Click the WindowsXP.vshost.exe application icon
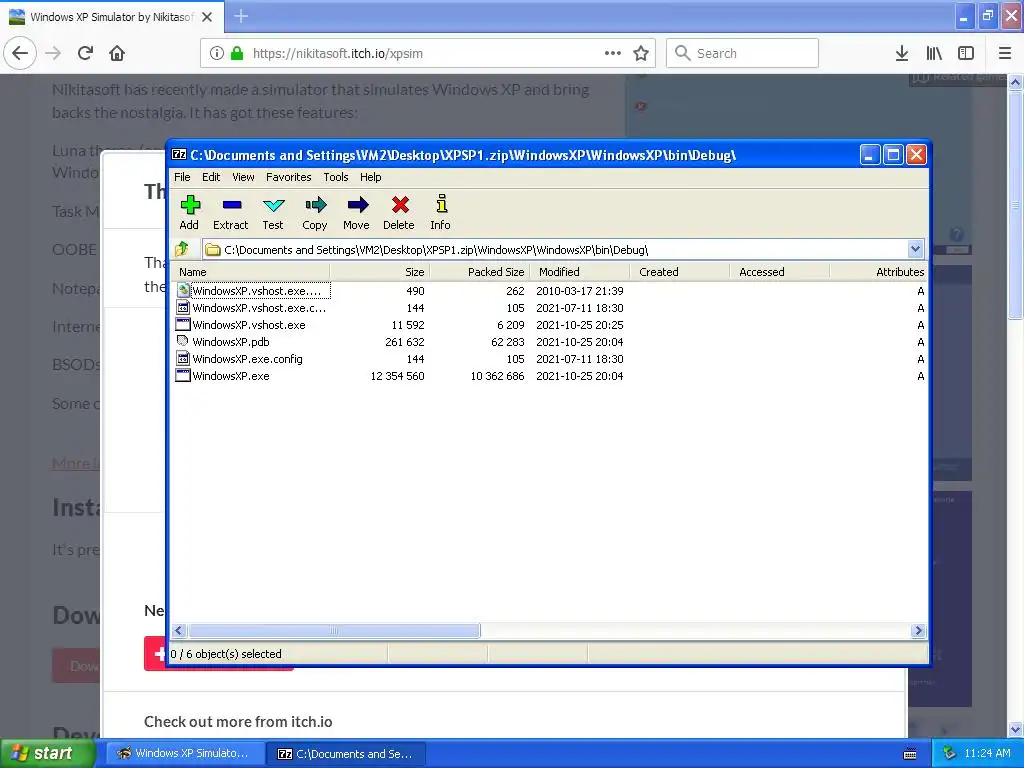The width and height of the screenshot is (1024, 768). [x=183, y=325]
